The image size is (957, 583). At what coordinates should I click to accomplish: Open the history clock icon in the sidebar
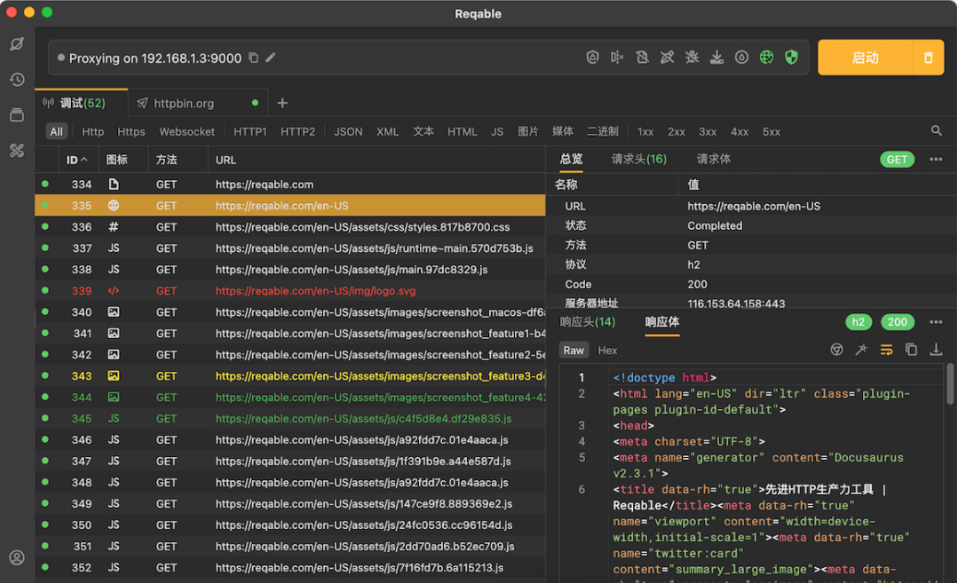[x=17, y=79]
